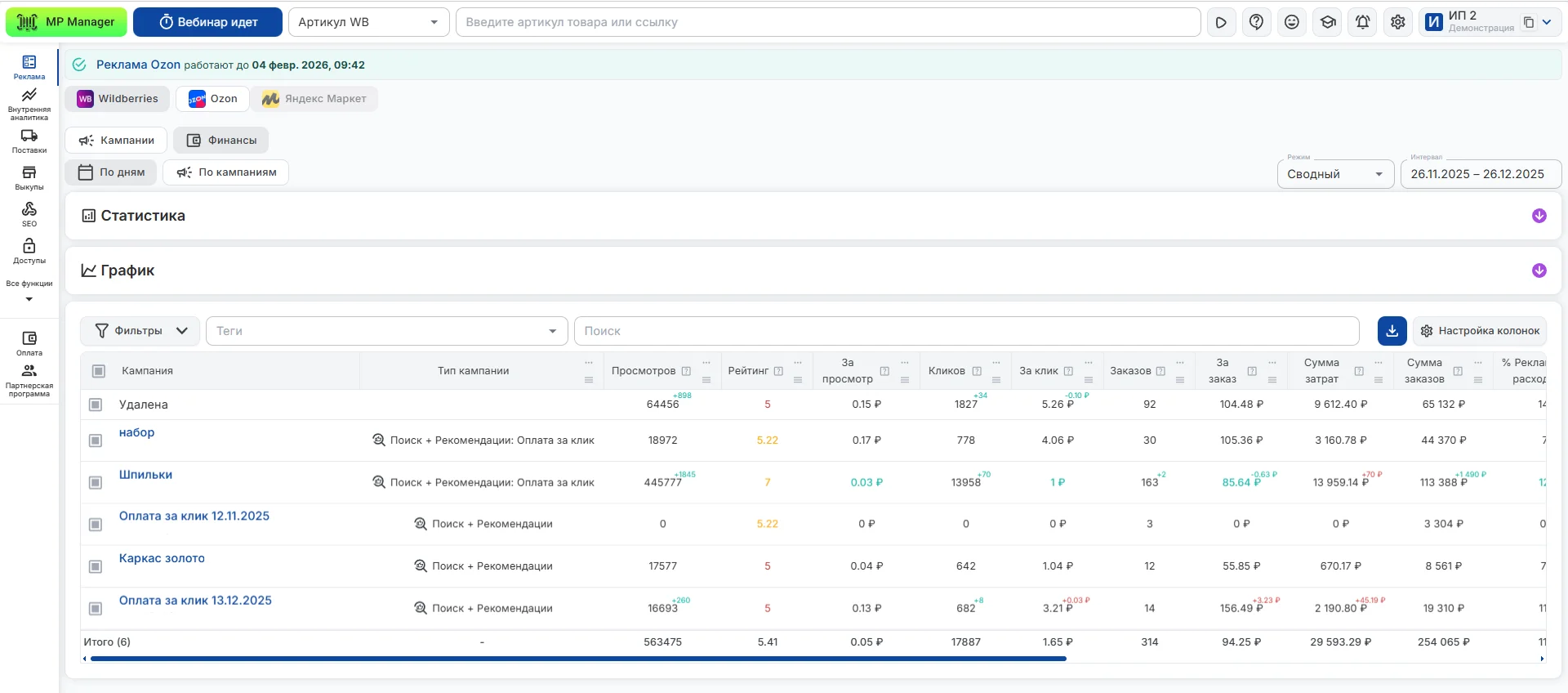Click the horizontal scrollbar under the table
Screen dimensions: 1568x693
coord(578,659)
